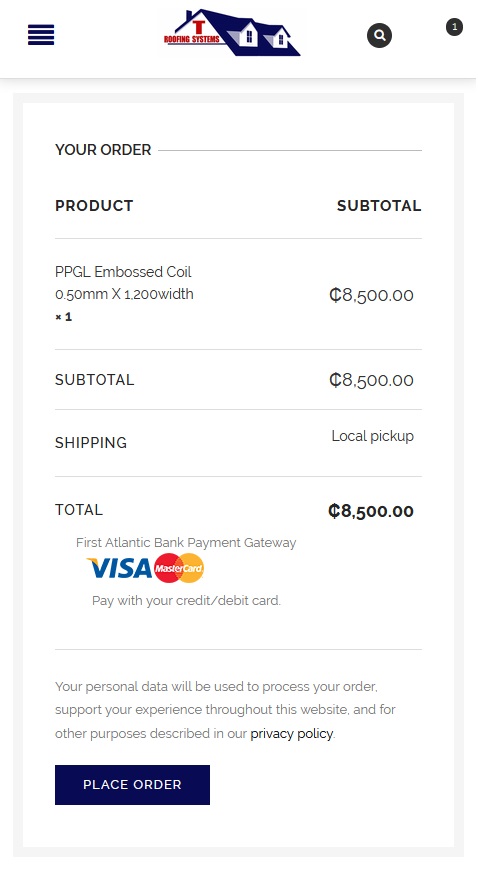The width and height of the screenshot is (478, 879).
Task: Click the PLACE ORDER button
Action: point(132,785)
